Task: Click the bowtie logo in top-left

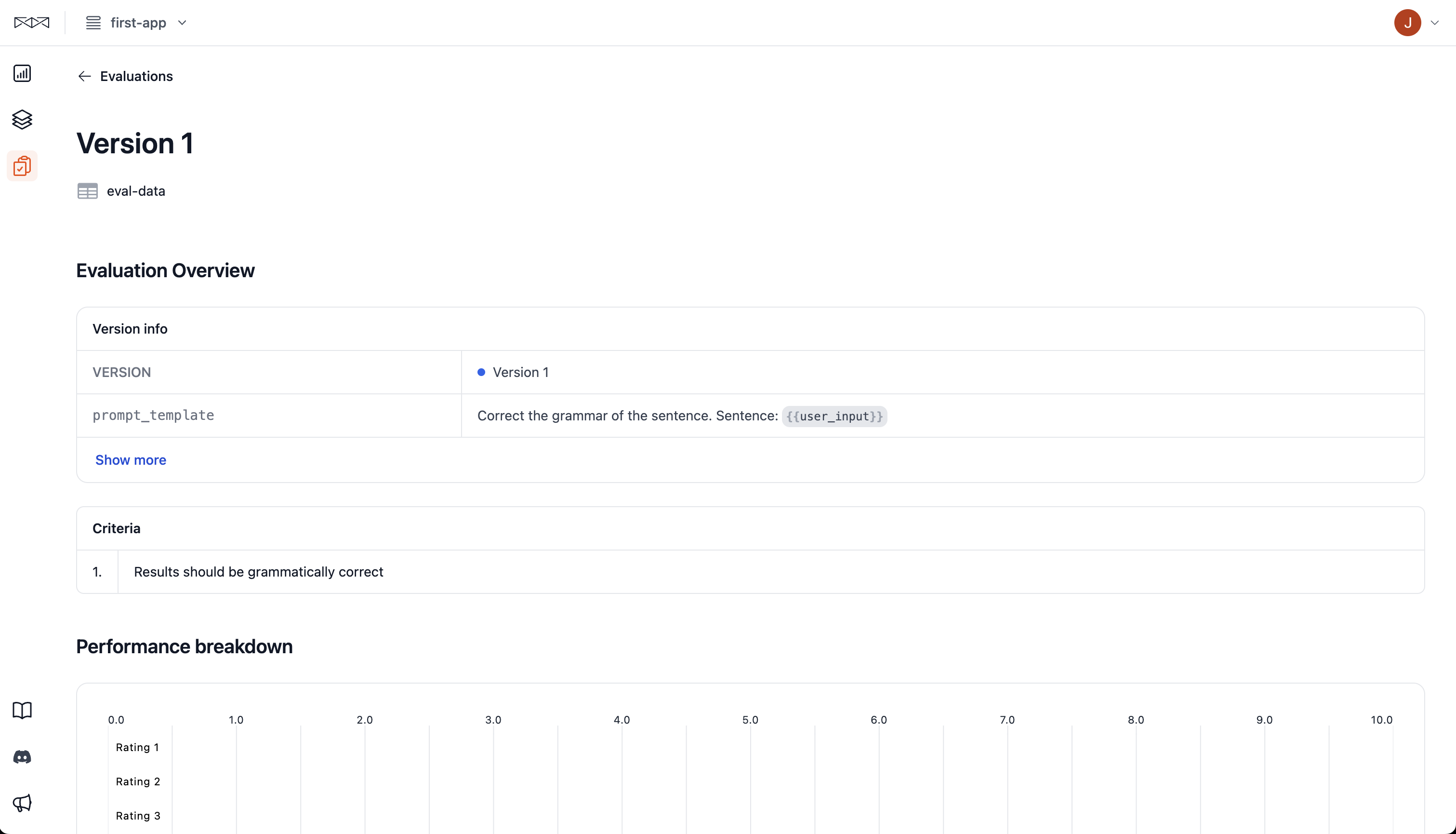Action: point(31,22)
